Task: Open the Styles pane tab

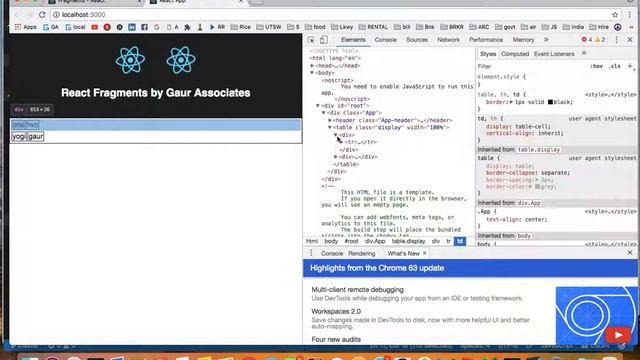Action: [488, 54]
